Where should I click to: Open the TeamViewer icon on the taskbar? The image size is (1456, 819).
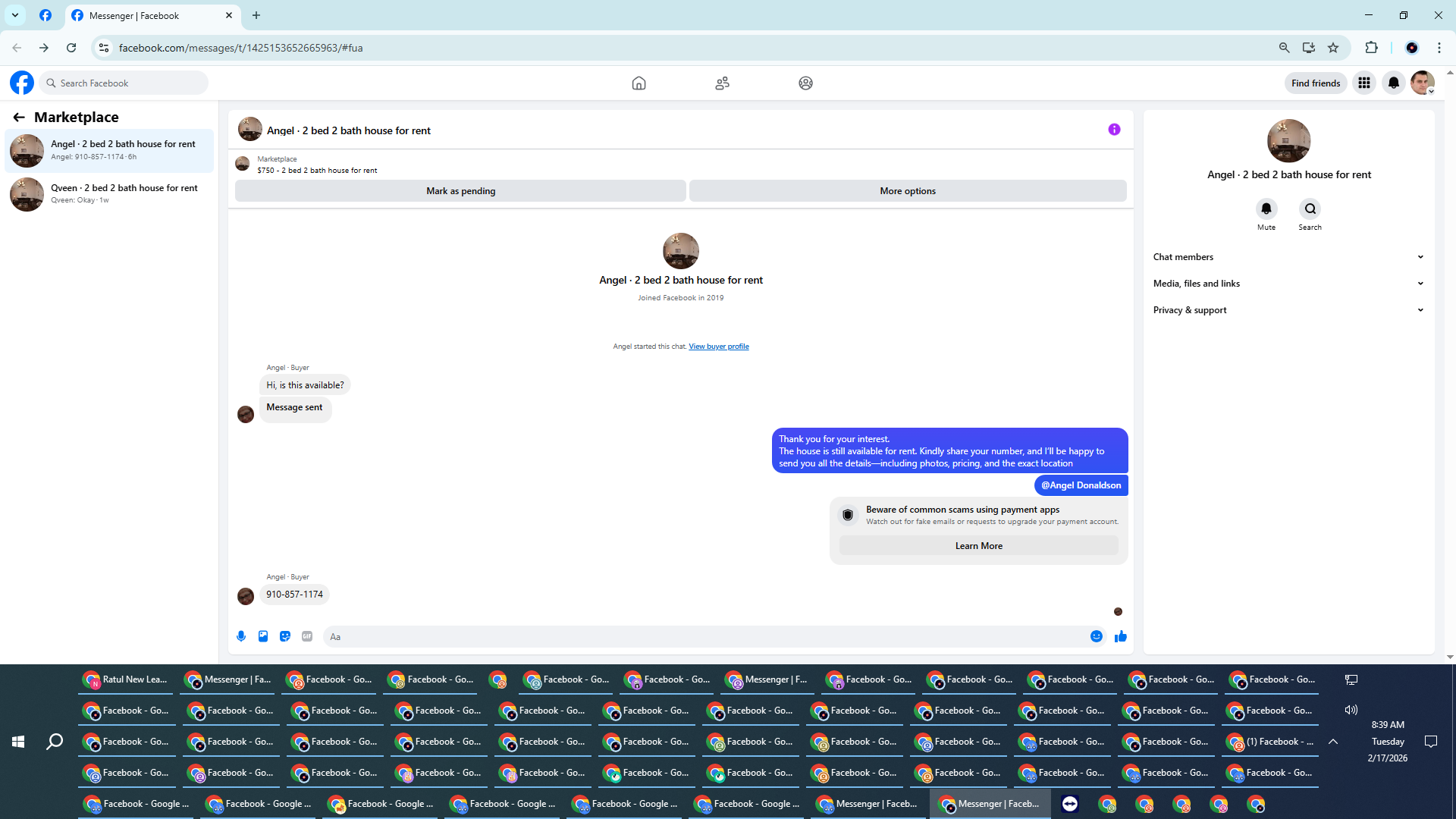1070,804
